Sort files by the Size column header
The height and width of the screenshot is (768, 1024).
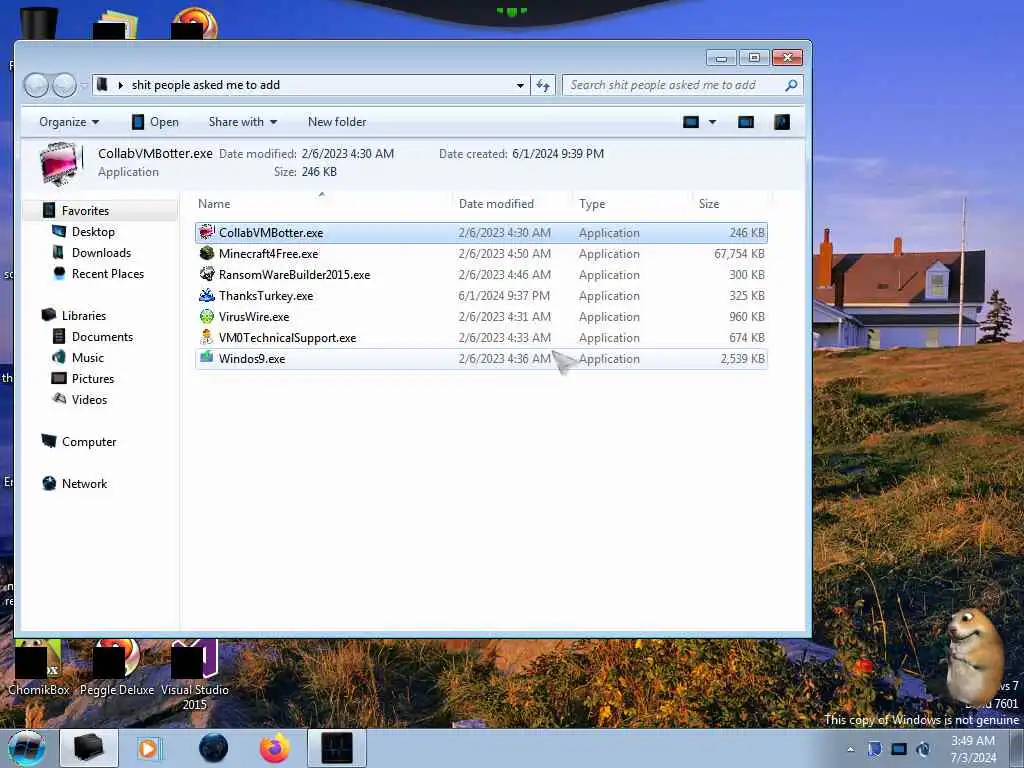click(709, 204)
